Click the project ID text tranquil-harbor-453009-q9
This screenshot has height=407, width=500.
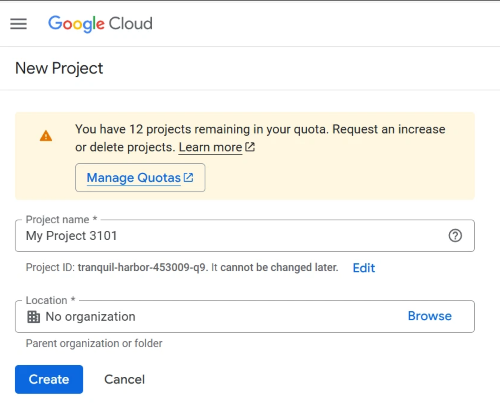click(142, 267)
